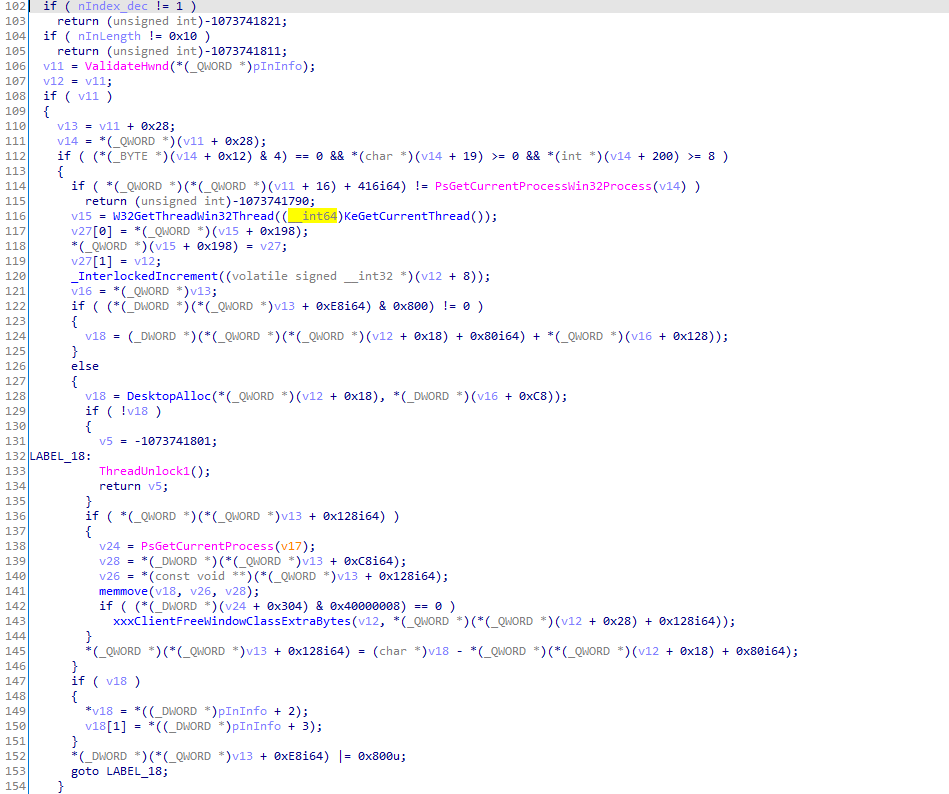The image size is (949, 794).
Task: Click W32GetThreadWin32Thread function name
Action: pyautogui.click(x=193, y=216)
